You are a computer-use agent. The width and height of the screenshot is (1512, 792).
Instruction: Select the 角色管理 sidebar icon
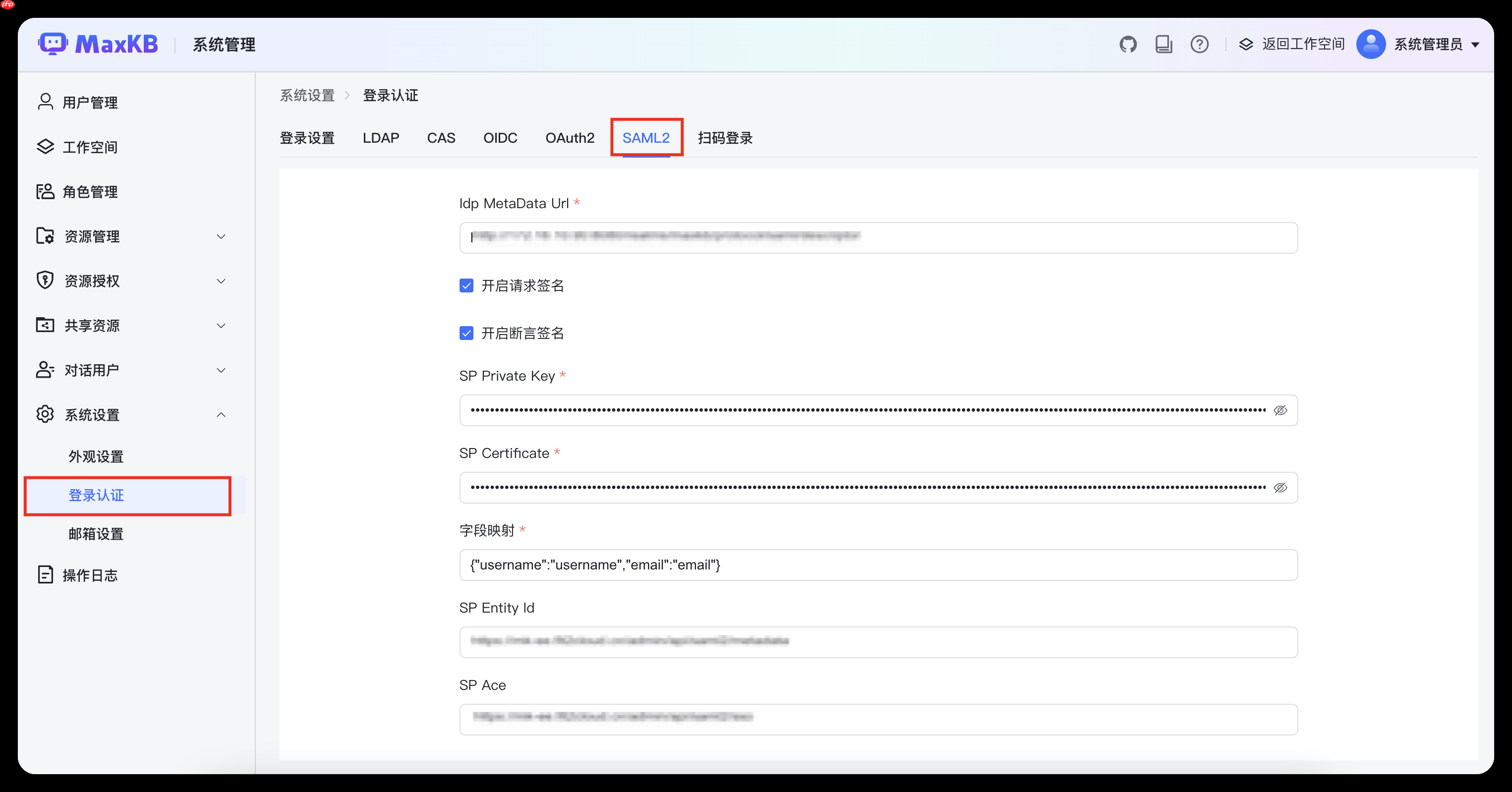(x=45, y=191)
